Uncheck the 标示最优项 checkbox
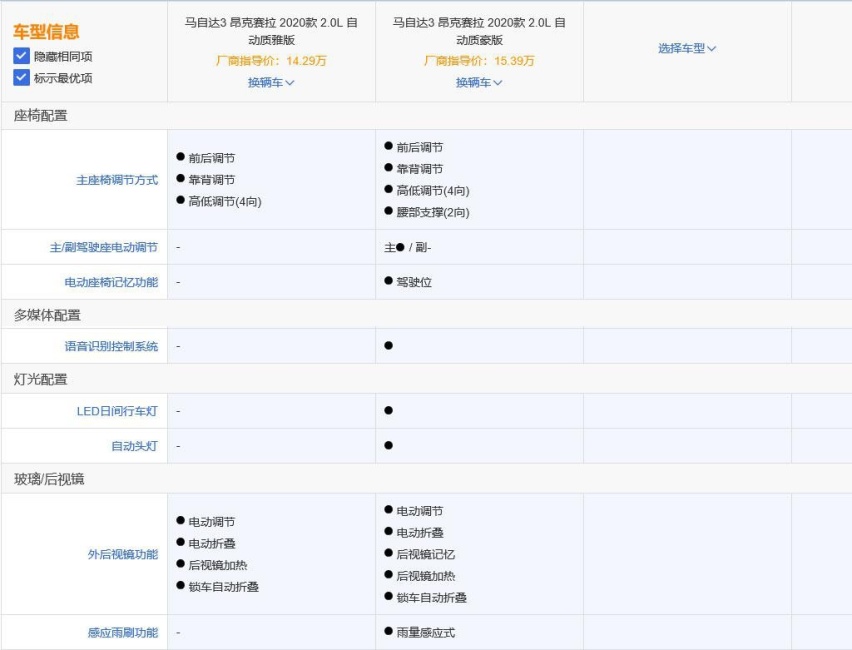The width and height of the screenshot is (852, 650). coord(21,77)
